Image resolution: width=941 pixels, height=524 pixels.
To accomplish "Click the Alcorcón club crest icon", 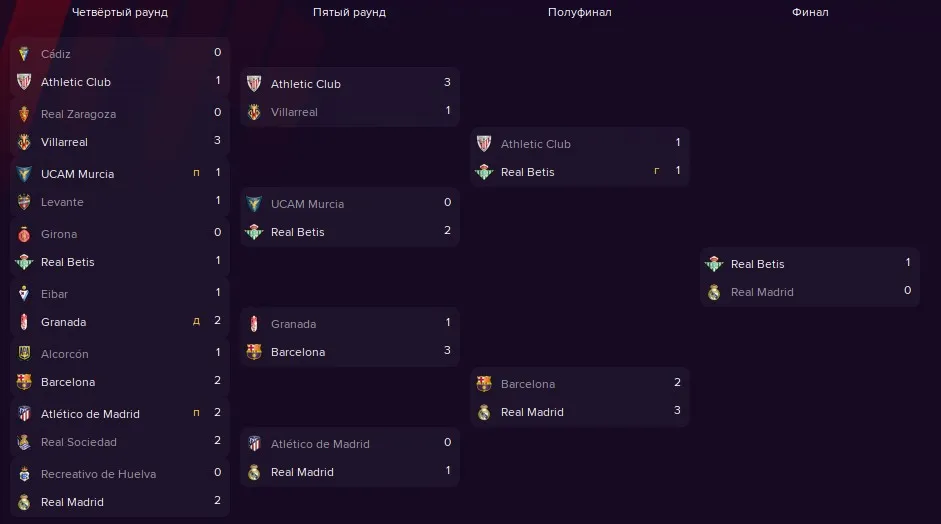I will coord(24,354).
